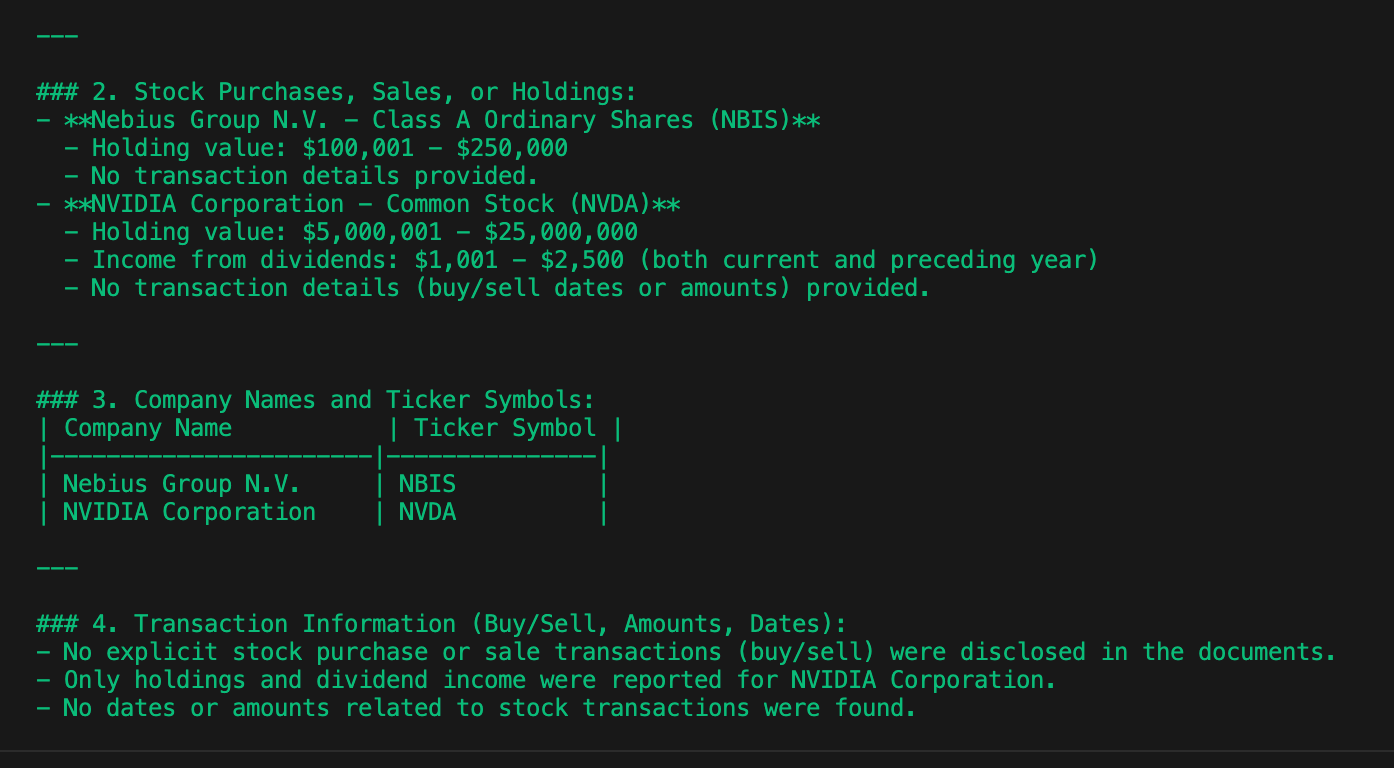1394x768 pixels.
Task: Click the "No explicit stock purchase or sale" line
Action: tap(699, 652)
